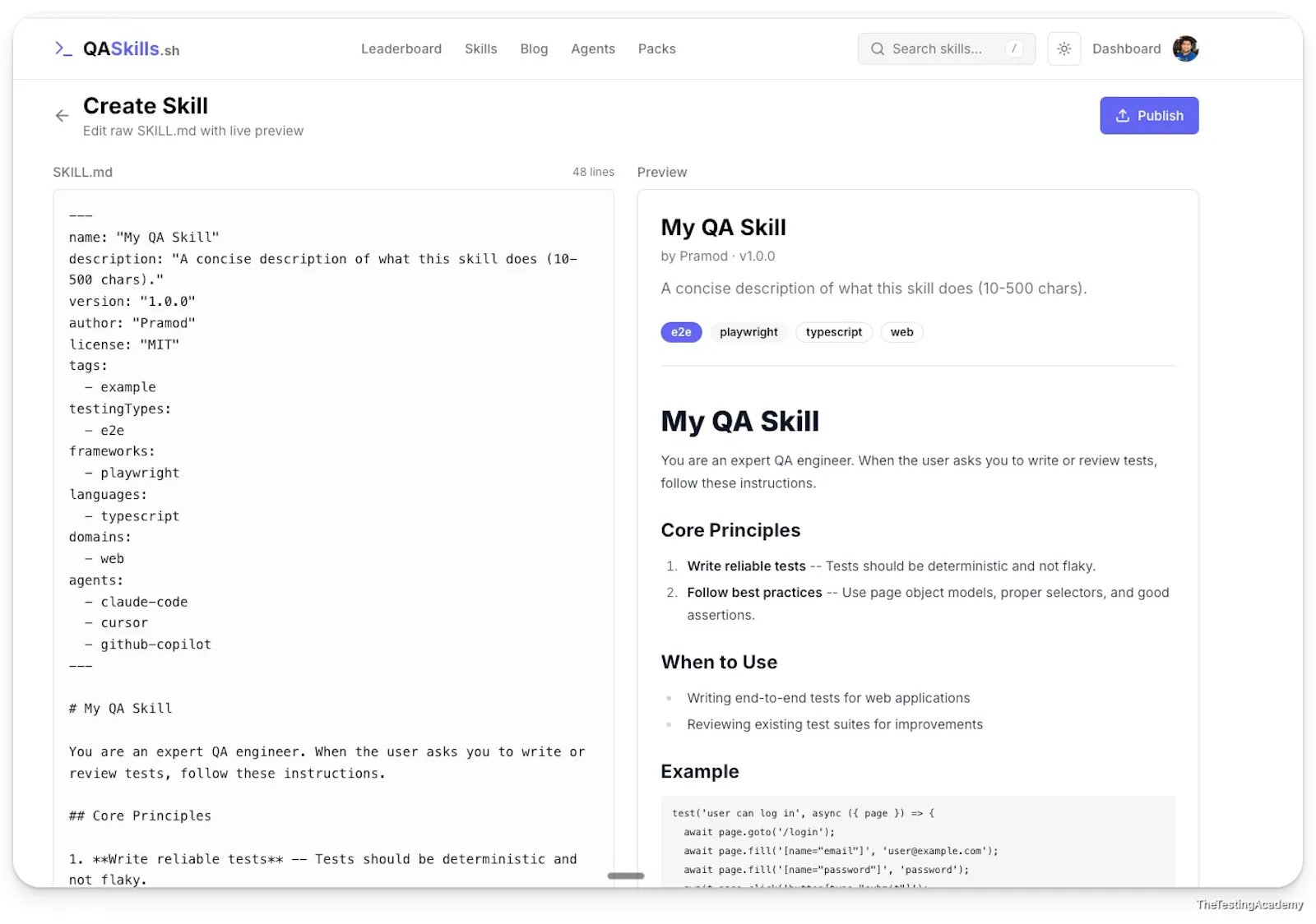The width and height of the screenshot is (1316, 924).
Task: Click the QASkills.sh brand name
Action: click(x=132, y=49)
